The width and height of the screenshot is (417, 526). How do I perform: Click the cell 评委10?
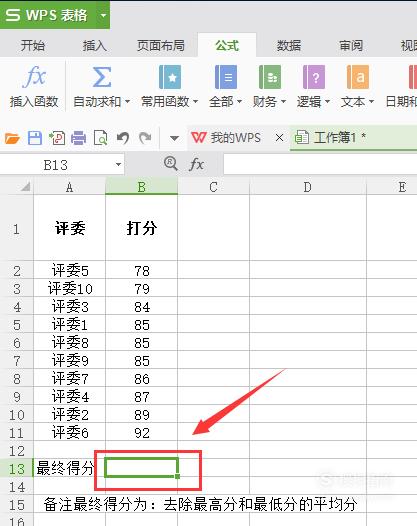tap(69, 288)
